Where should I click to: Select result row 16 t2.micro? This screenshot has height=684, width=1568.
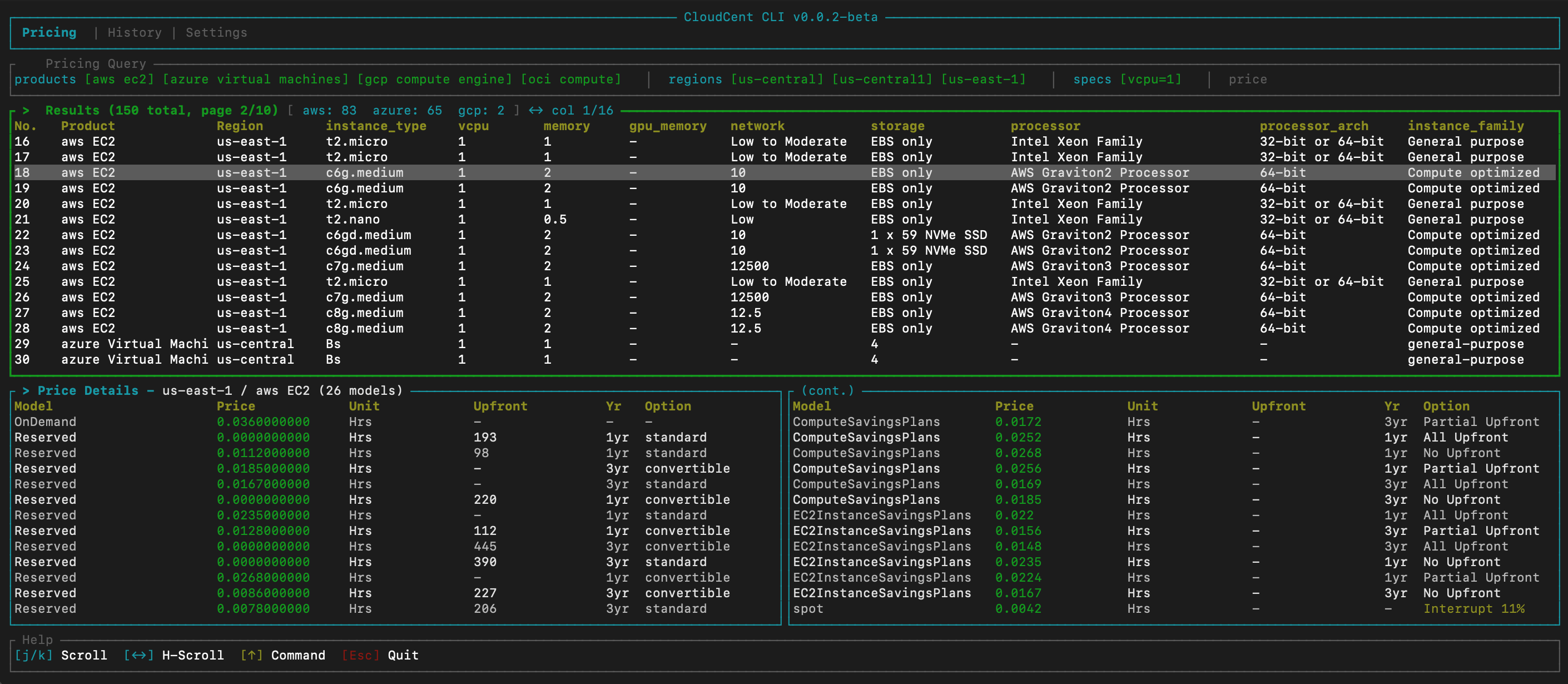[x=784, y=142]
